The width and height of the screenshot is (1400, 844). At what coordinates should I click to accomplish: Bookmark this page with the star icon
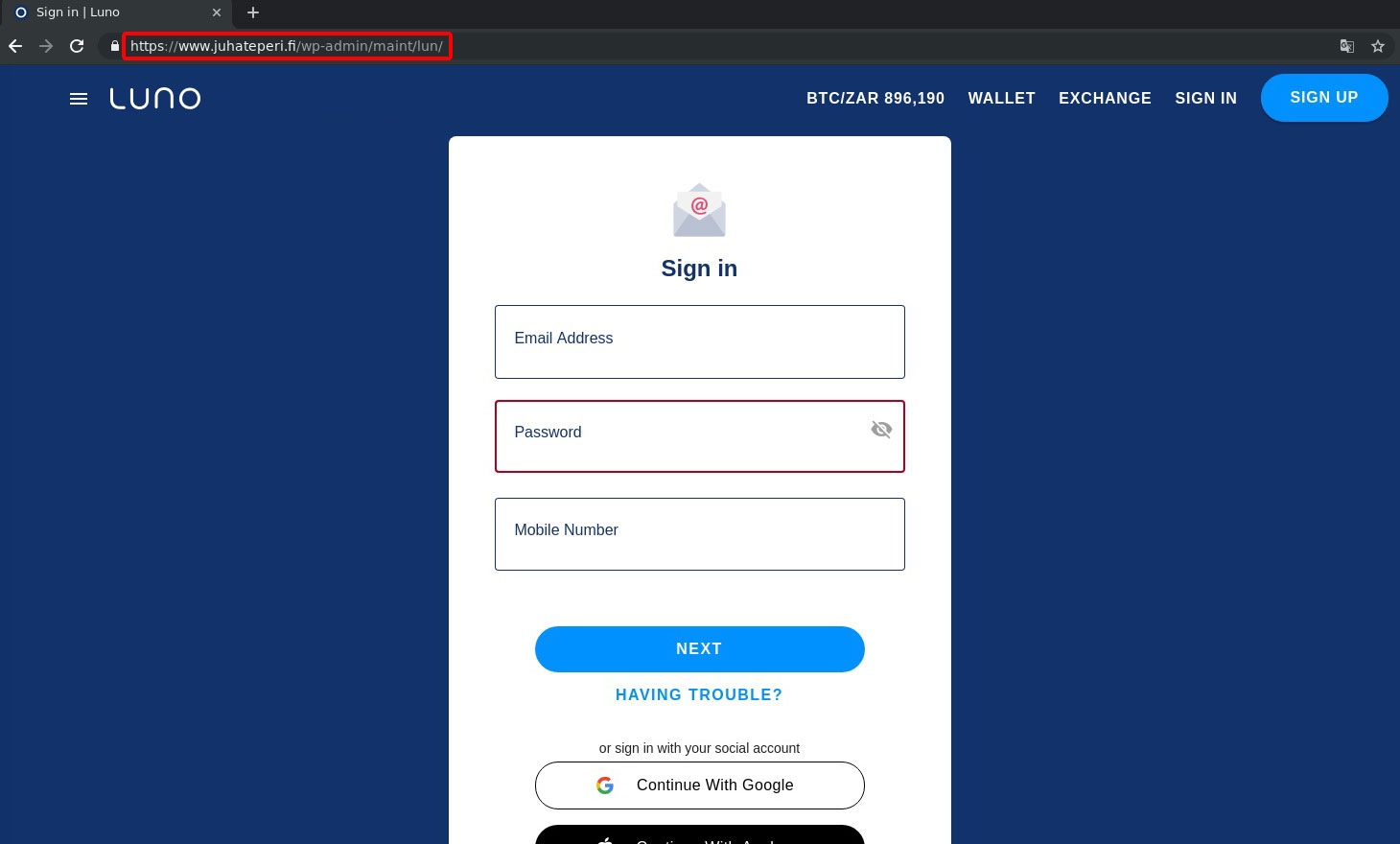(x=1378, y=46)
